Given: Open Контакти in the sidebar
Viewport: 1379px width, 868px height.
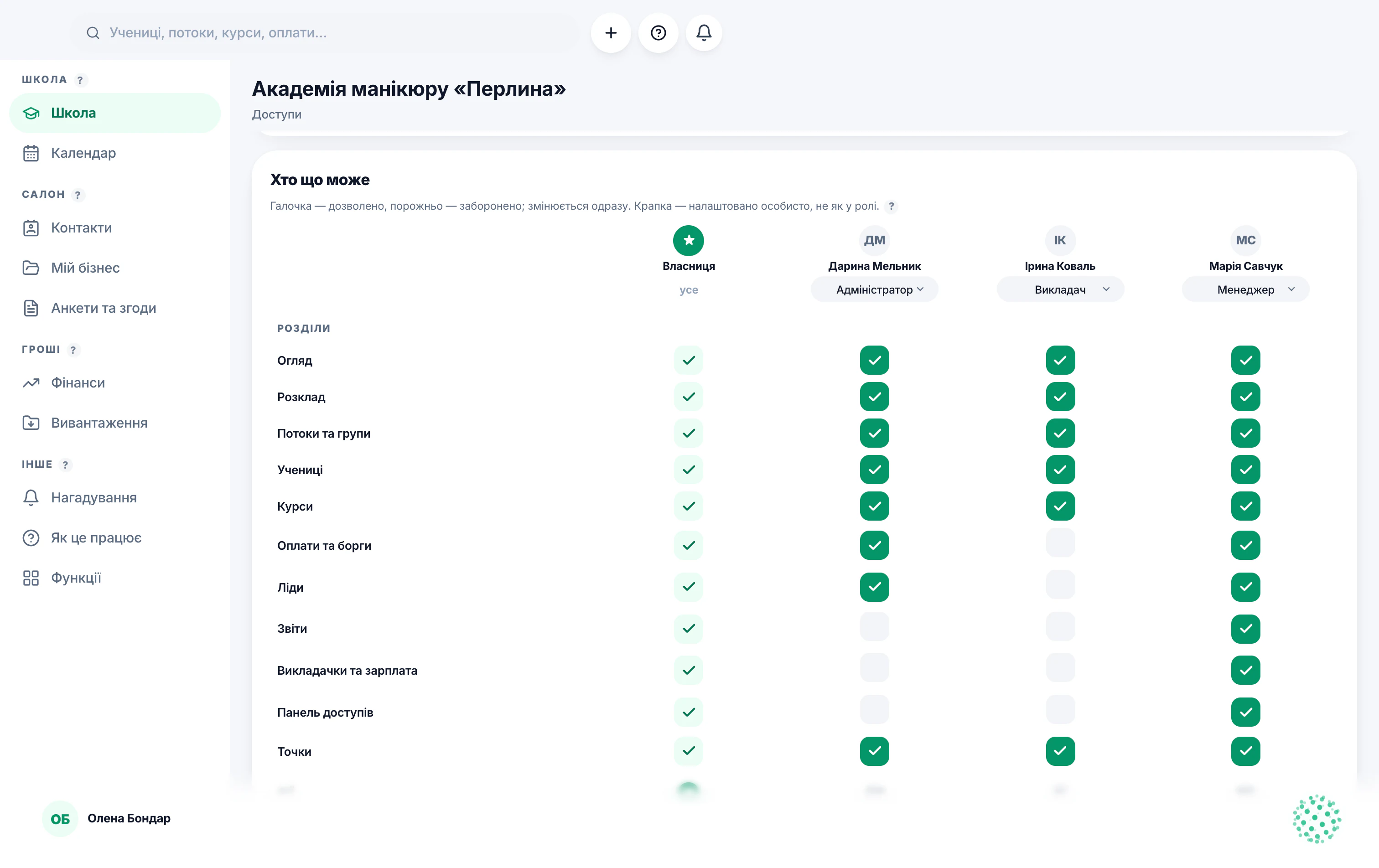Looking at the screenshot, I should click(114, 228).
